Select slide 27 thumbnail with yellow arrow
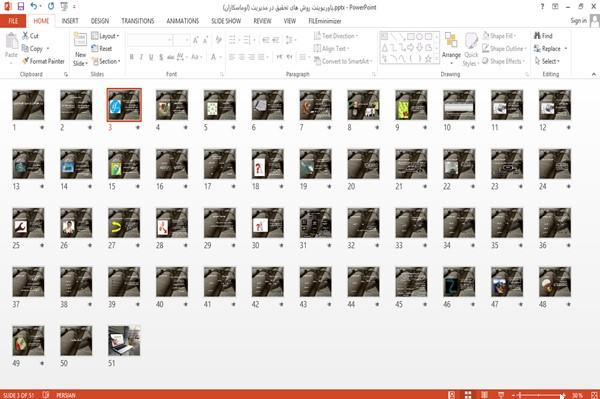The height and width of the screenshot is (399, 600). point(124,223)
